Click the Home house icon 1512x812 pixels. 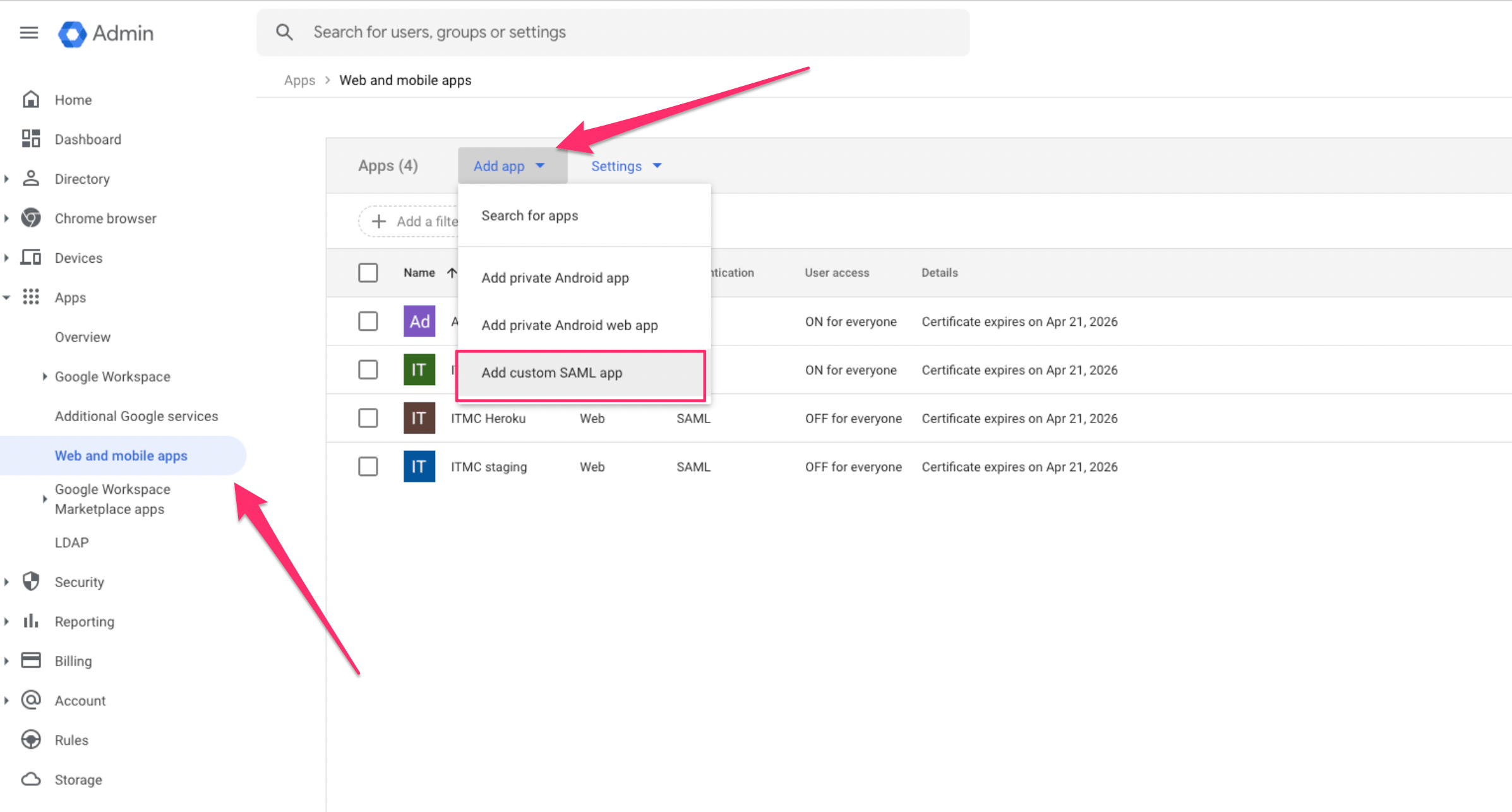(x=31, y=99)
